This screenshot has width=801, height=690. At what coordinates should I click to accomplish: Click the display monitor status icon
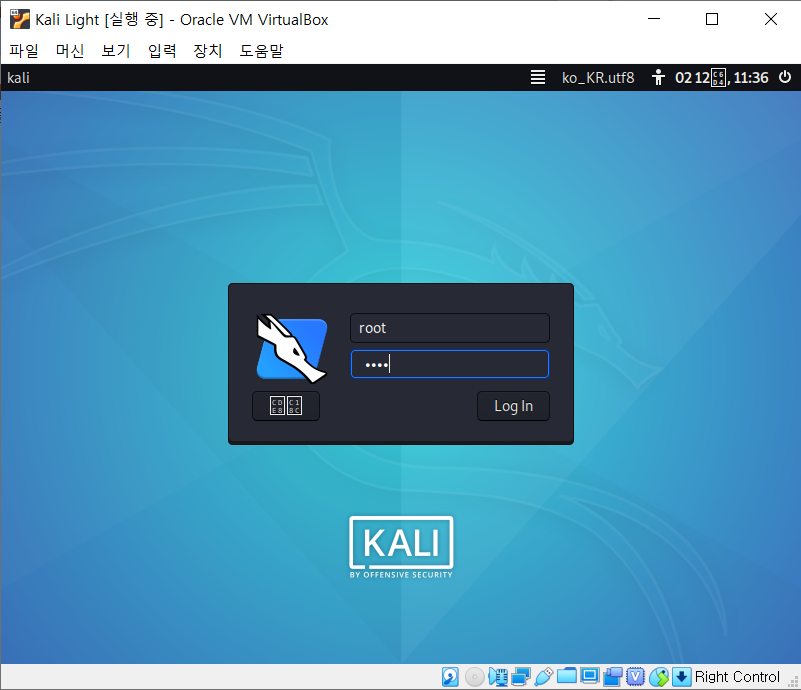pyautogui.click(x=590, y=677)
